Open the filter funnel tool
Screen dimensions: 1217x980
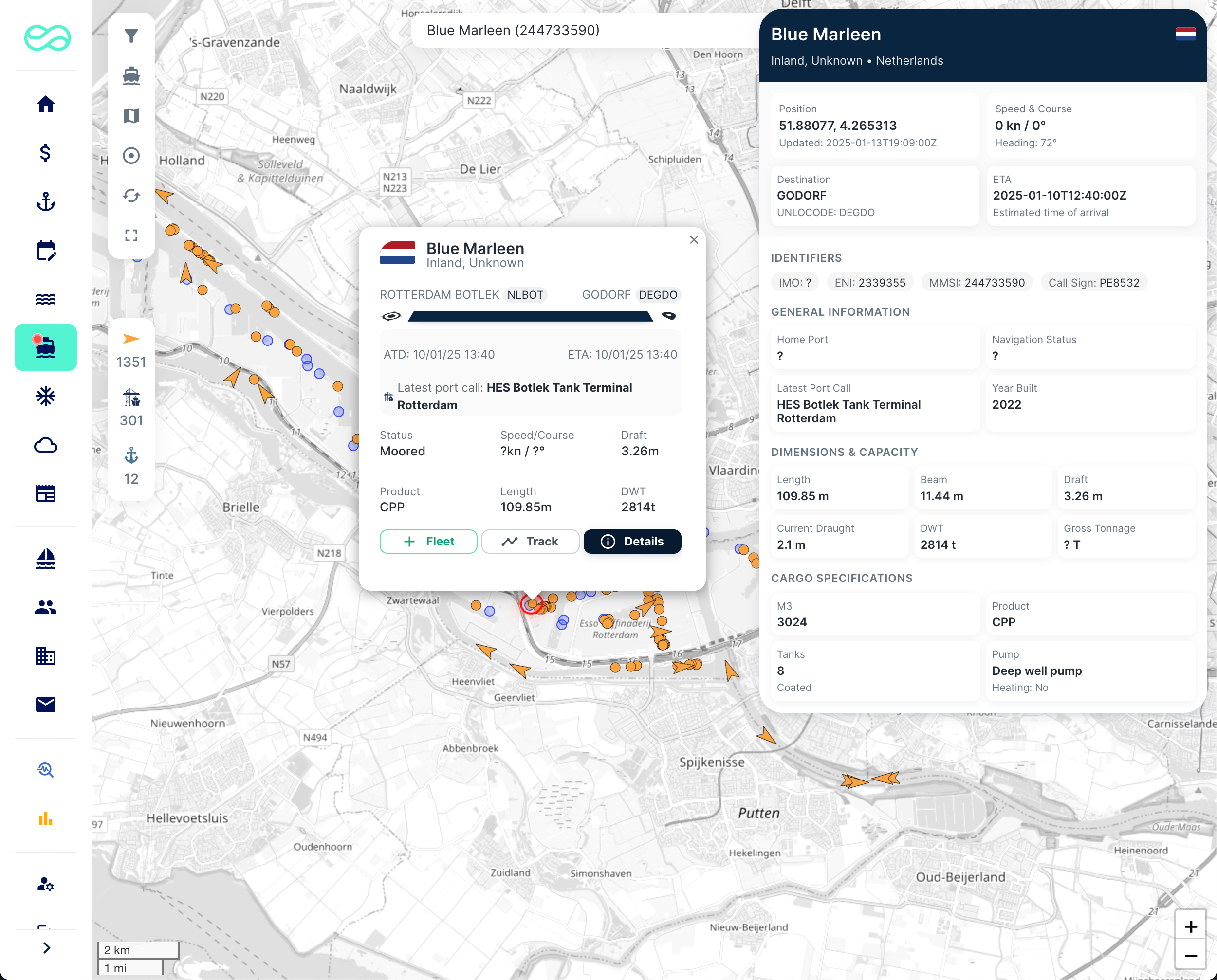click(131, 36)
